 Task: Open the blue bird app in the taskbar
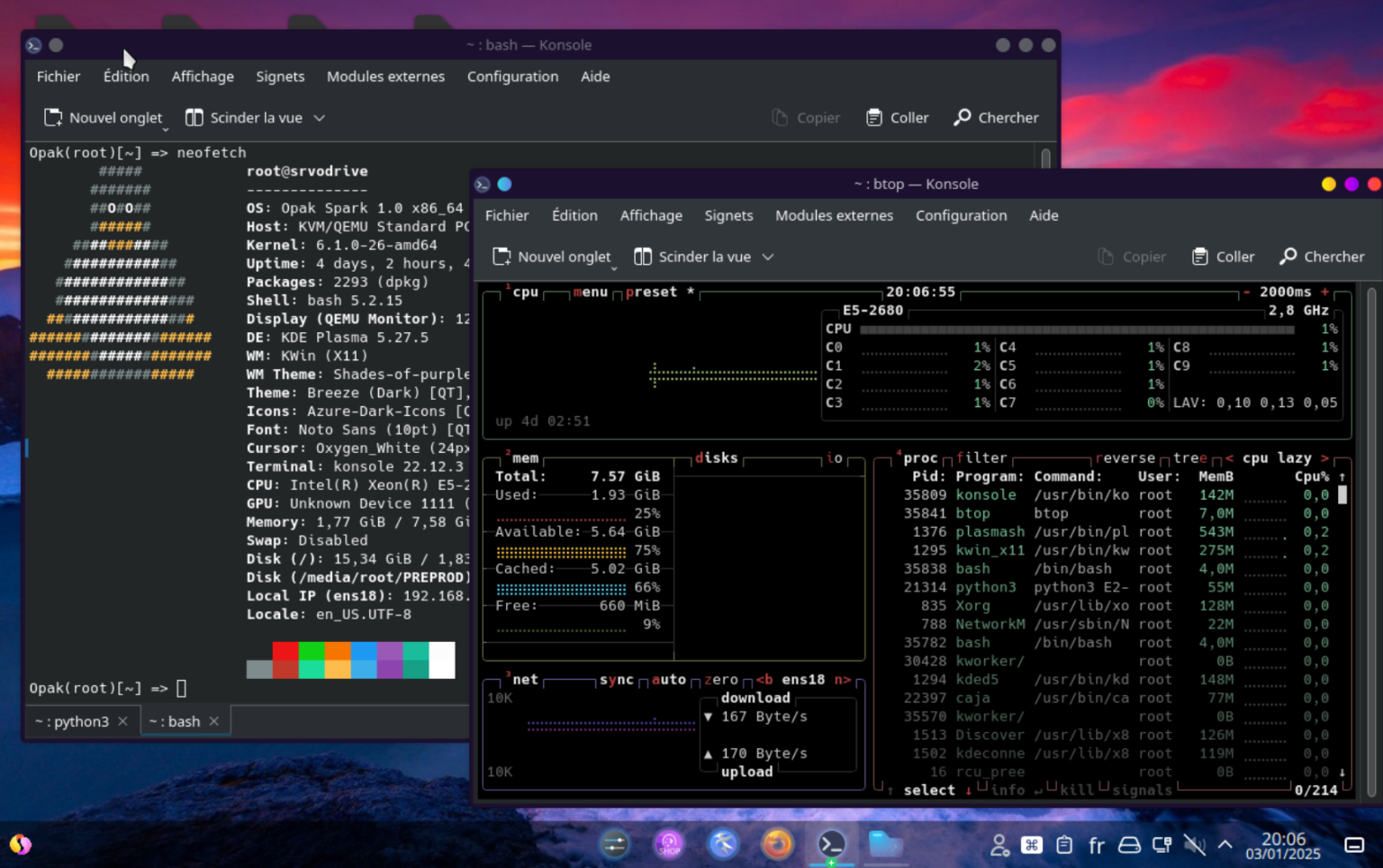(723, 844)
